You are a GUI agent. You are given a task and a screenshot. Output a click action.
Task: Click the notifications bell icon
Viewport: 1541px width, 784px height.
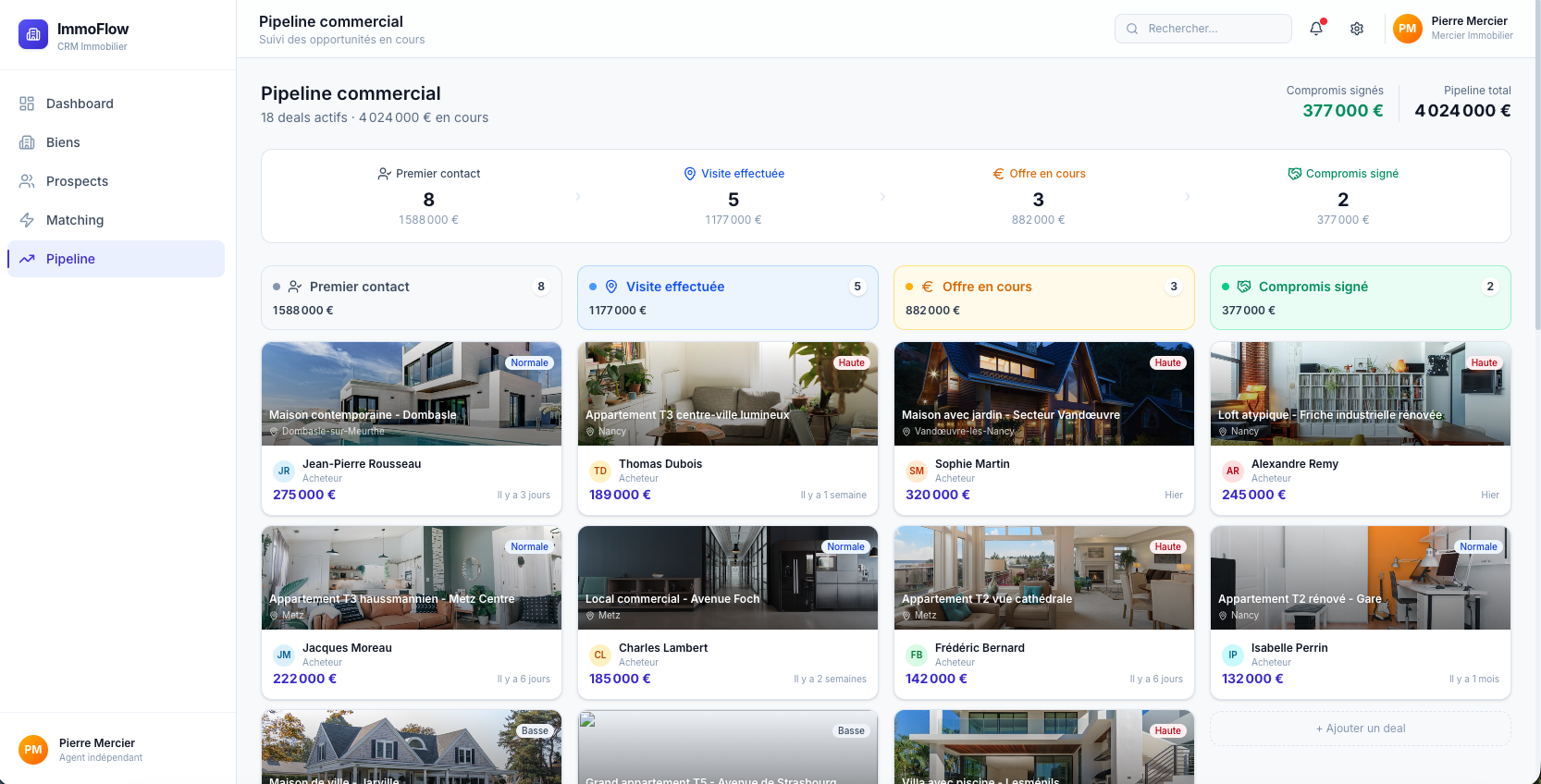click(x=1316, y=29)
